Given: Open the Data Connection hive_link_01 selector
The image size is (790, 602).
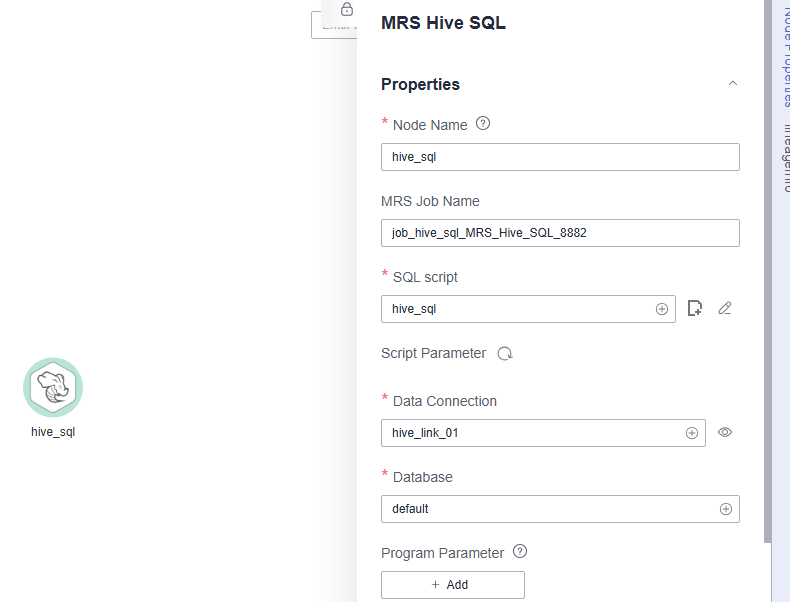Looking at the screenshot, I should click(530, 433).
